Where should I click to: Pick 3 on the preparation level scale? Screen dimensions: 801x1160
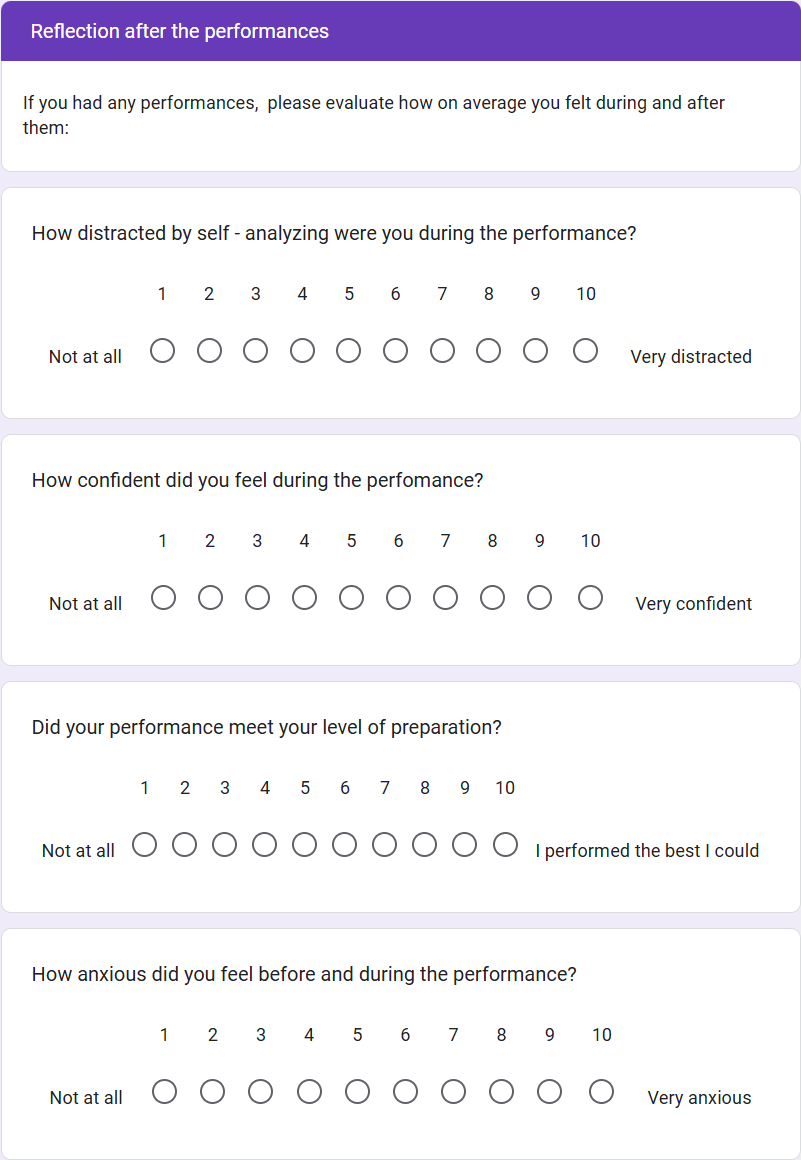coord(225,845)
